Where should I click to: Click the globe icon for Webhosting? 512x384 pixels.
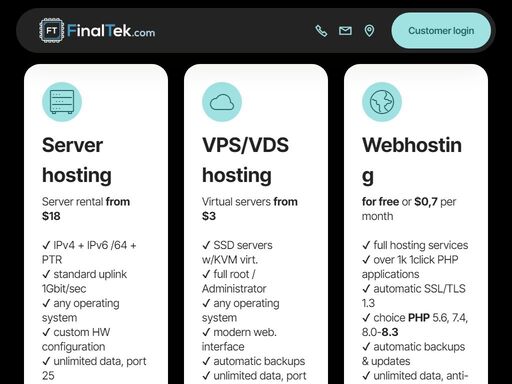tap(382, 102)
